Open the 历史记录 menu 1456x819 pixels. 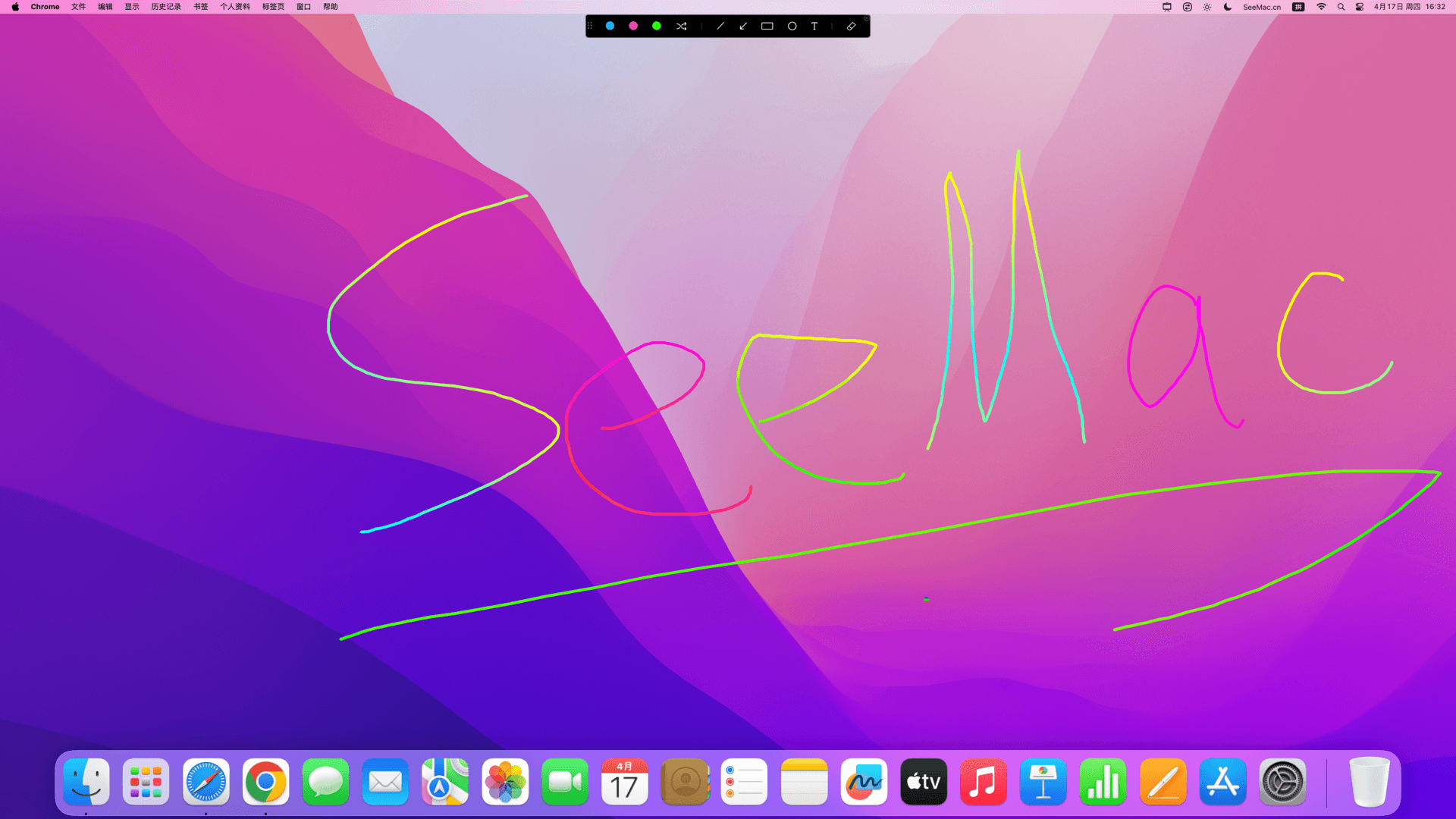point(165,7)
